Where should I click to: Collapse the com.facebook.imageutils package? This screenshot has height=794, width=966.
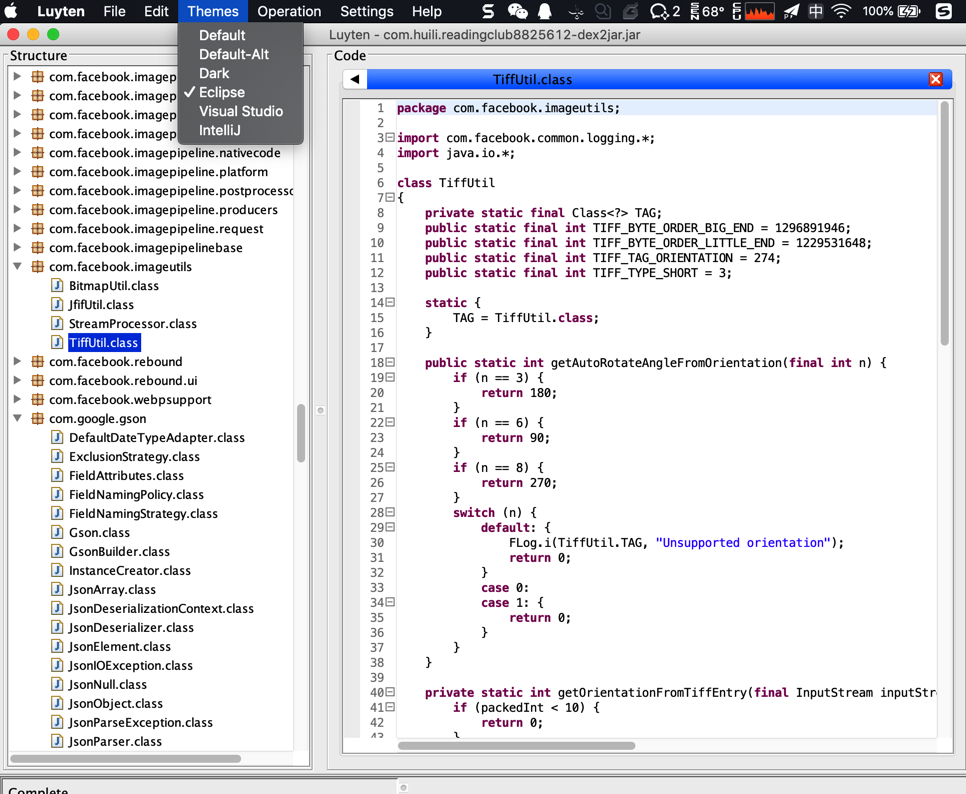tap(17, 266)
